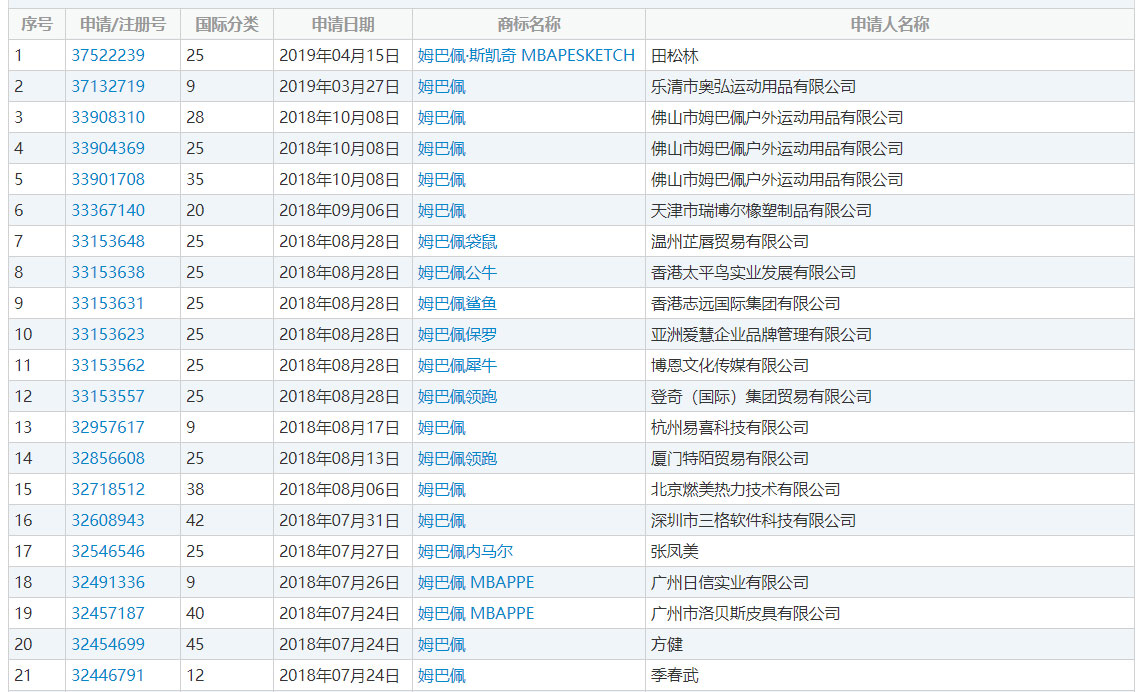Open registration number 37522239
1141x692 pixels.
point(108,55)
